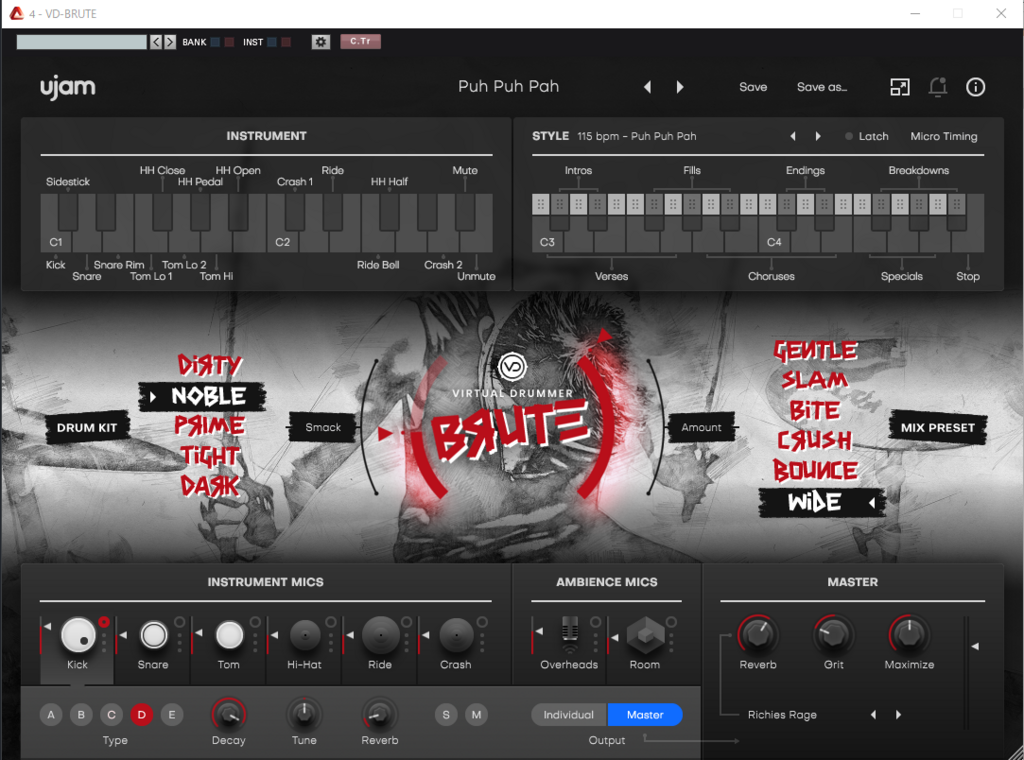
Task: Open the style list 115 bpm Puh Puh Pah
Action: tap(637, 136)
